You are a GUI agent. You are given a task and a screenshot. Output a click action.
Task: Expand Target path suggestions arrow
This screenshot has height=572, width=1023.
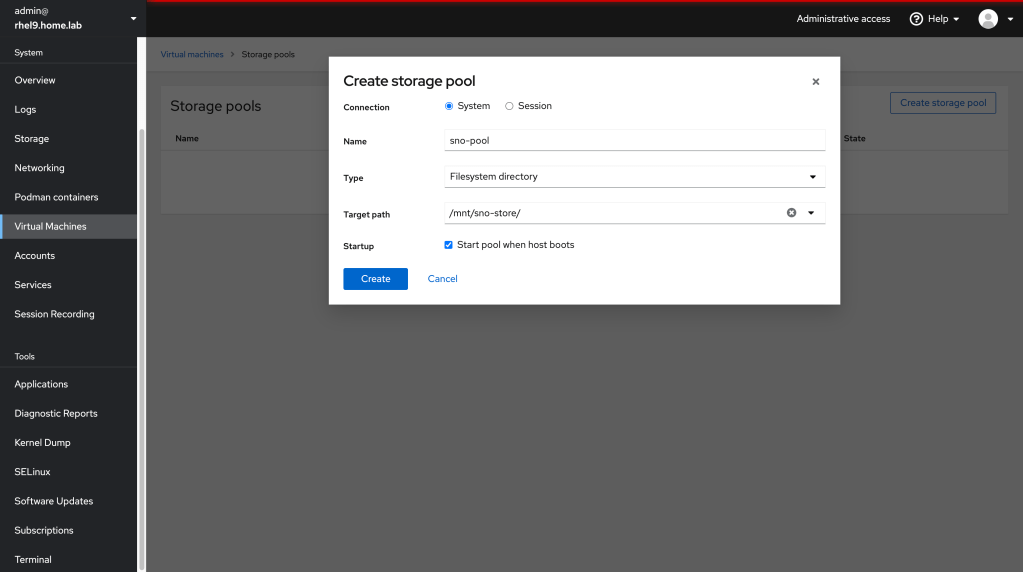(x=811, y=213)
